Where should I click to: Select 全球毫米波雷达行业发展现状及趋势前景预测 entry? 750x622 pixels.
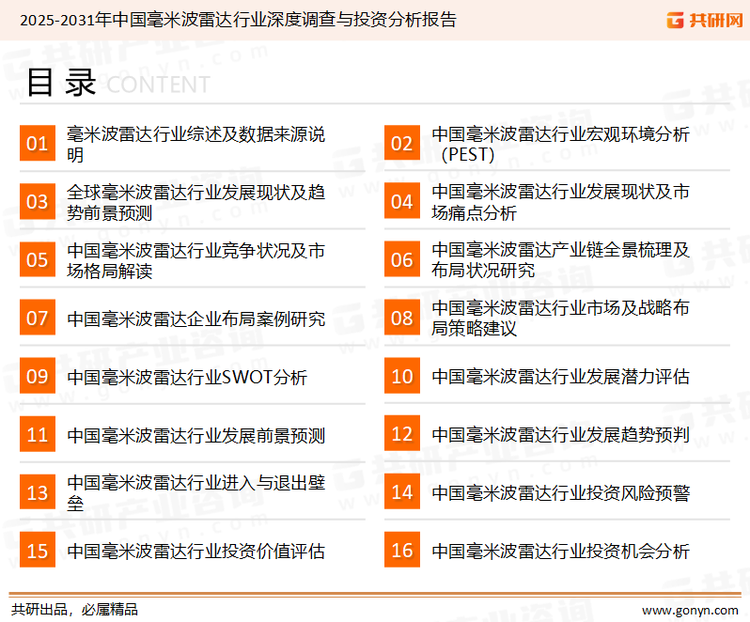(196, 202)
